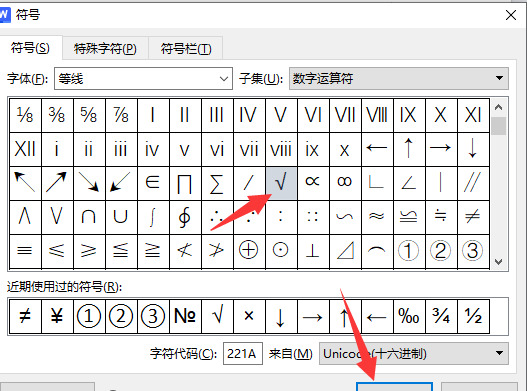527x391 pixels.
Task: Choose the infinity ∞ symbol
Action: tap(345, 183)
